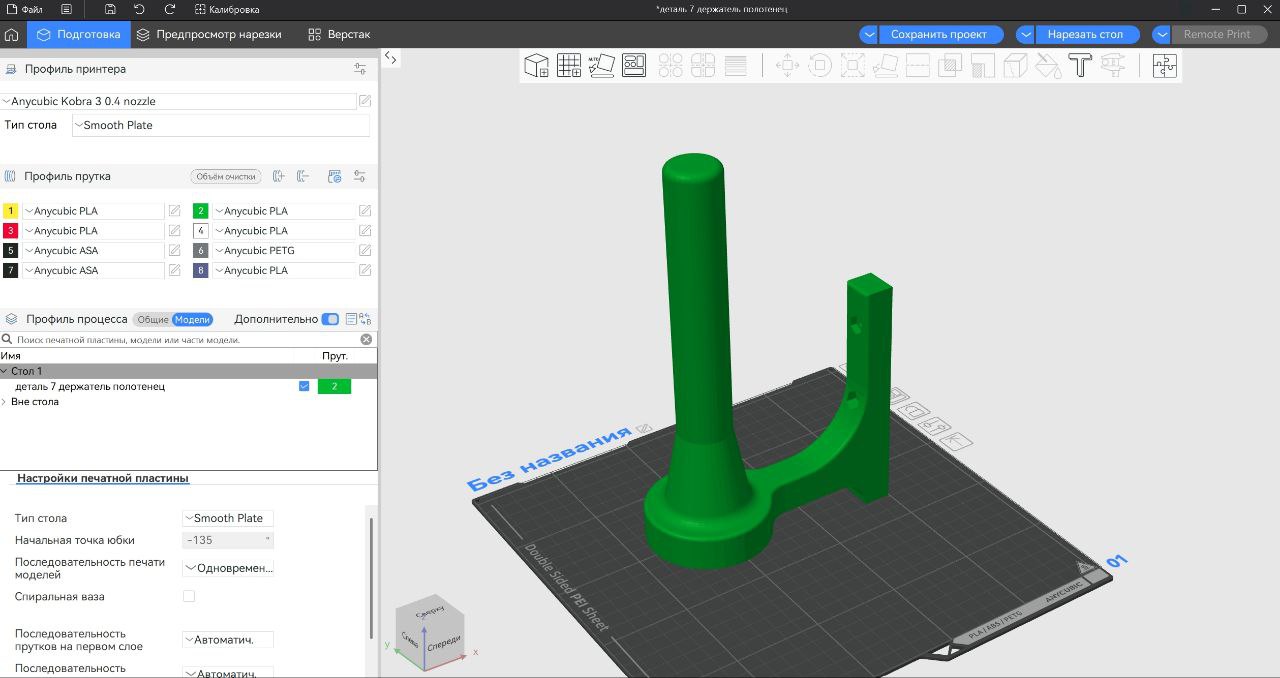Uncheck the деталь 7 держатель полотенец checkbox

click(x=304, y=387)
